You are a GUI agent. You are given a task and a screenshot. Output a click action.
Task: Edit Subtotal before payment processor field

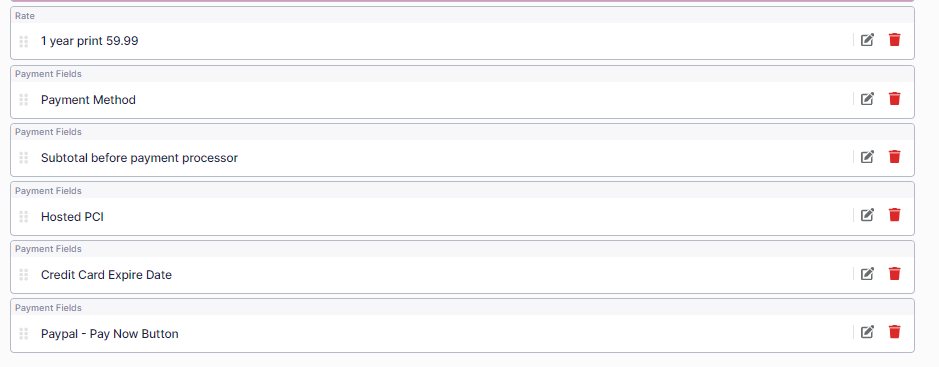[x=867, y=157]
